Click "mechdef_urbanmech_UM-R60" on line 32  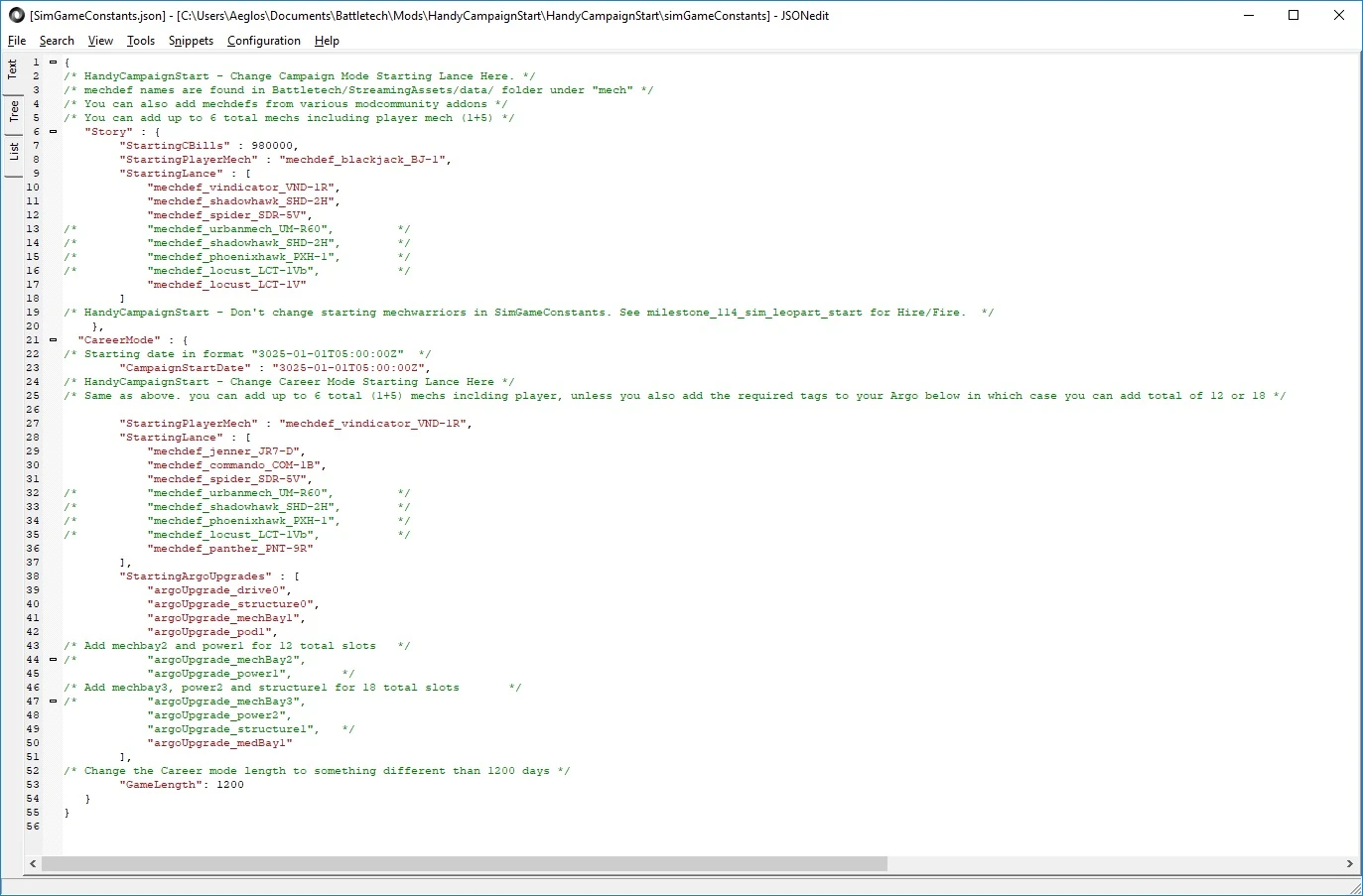[237, 492]
